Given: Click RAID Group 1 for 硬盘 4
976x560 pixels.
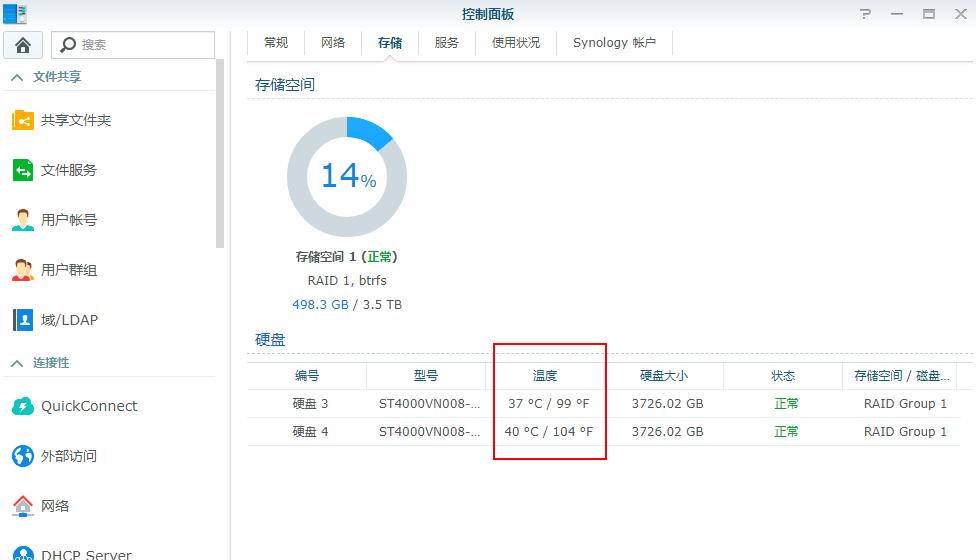Looking at the screenshot, I should click(x=905, y=432).
